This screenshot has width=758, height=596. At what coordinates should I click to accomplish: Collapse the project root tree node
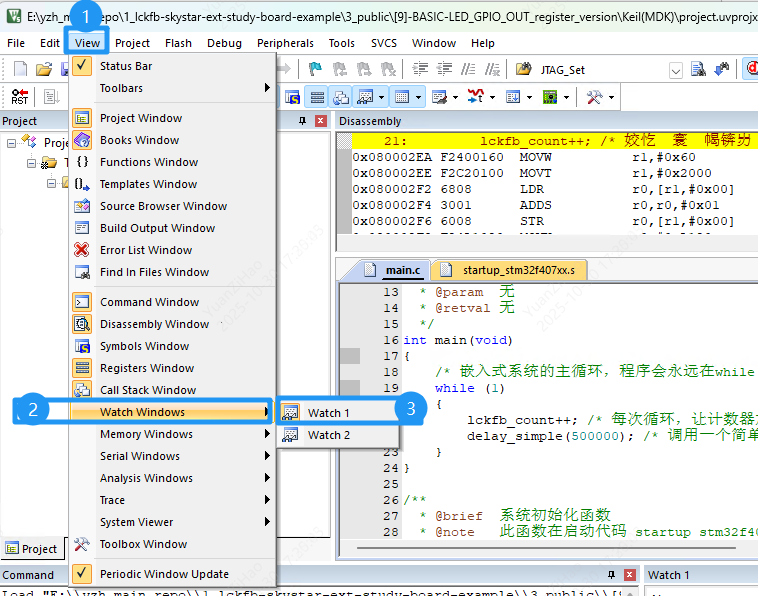click(x=12, y=143)
